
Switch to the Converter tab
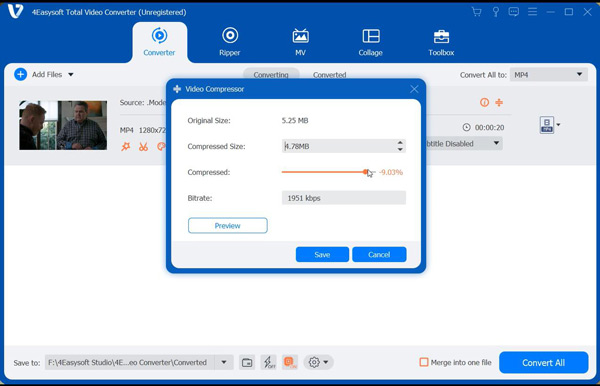pyautogui.click(x=159, y=42)
